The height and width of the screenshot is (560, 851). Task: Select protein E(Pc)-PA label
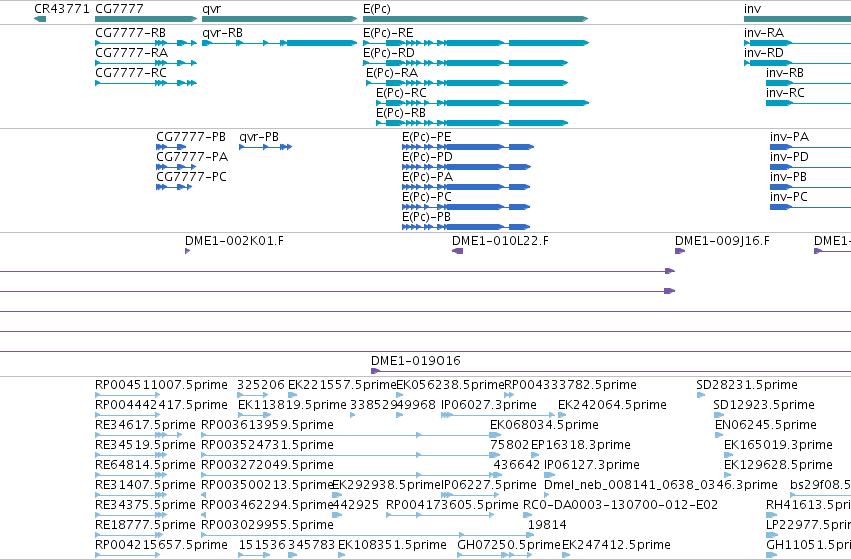(x=427, y=177)
